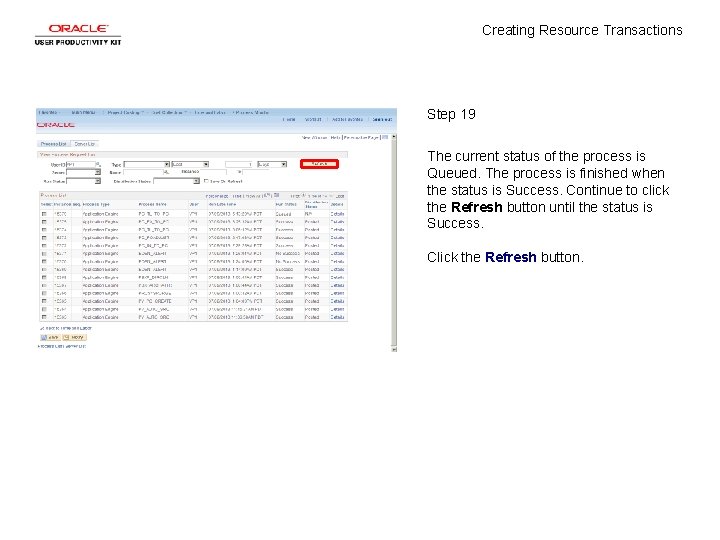Click the Project Costing breadcrumb
The width and height of the screenshot is (720, 540).
(125, 112)
